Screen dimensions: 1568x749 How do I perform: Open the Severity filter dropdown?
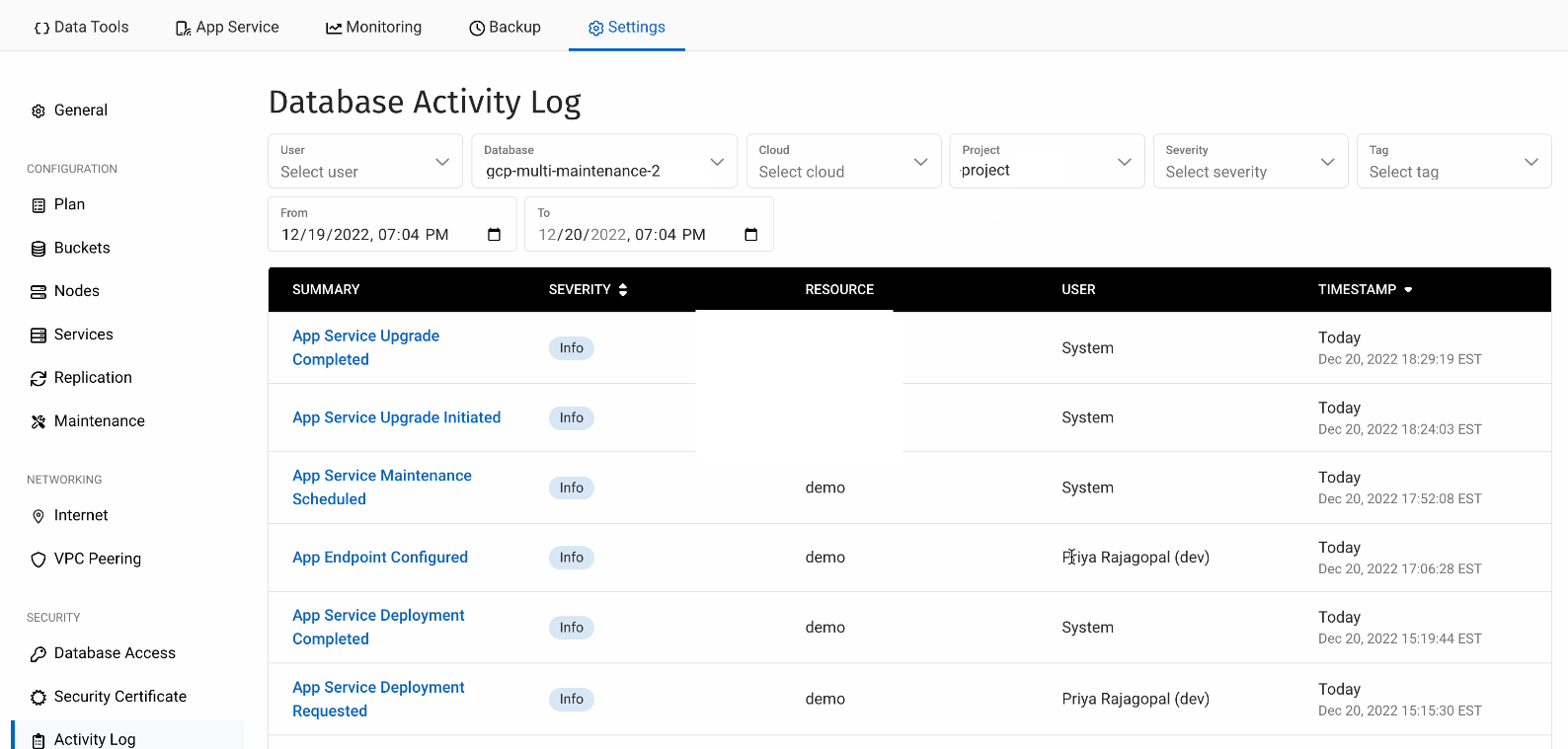coord(1250,161)
